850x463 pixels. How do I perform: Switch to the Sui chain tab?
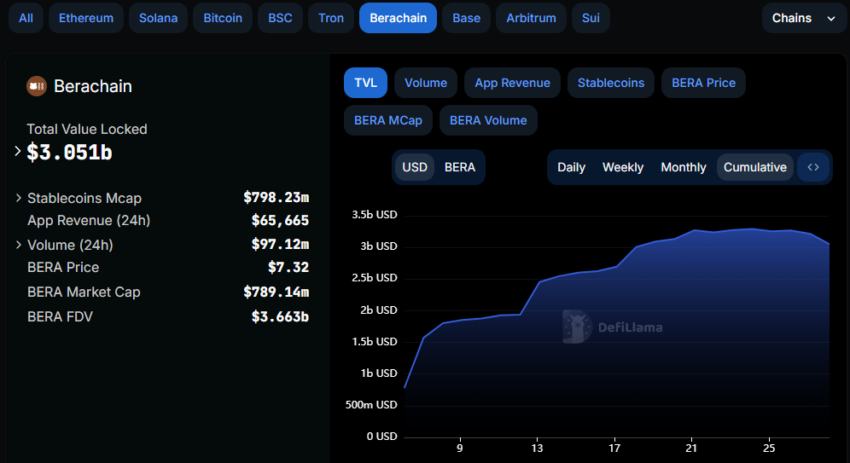(x=591, y=18)
